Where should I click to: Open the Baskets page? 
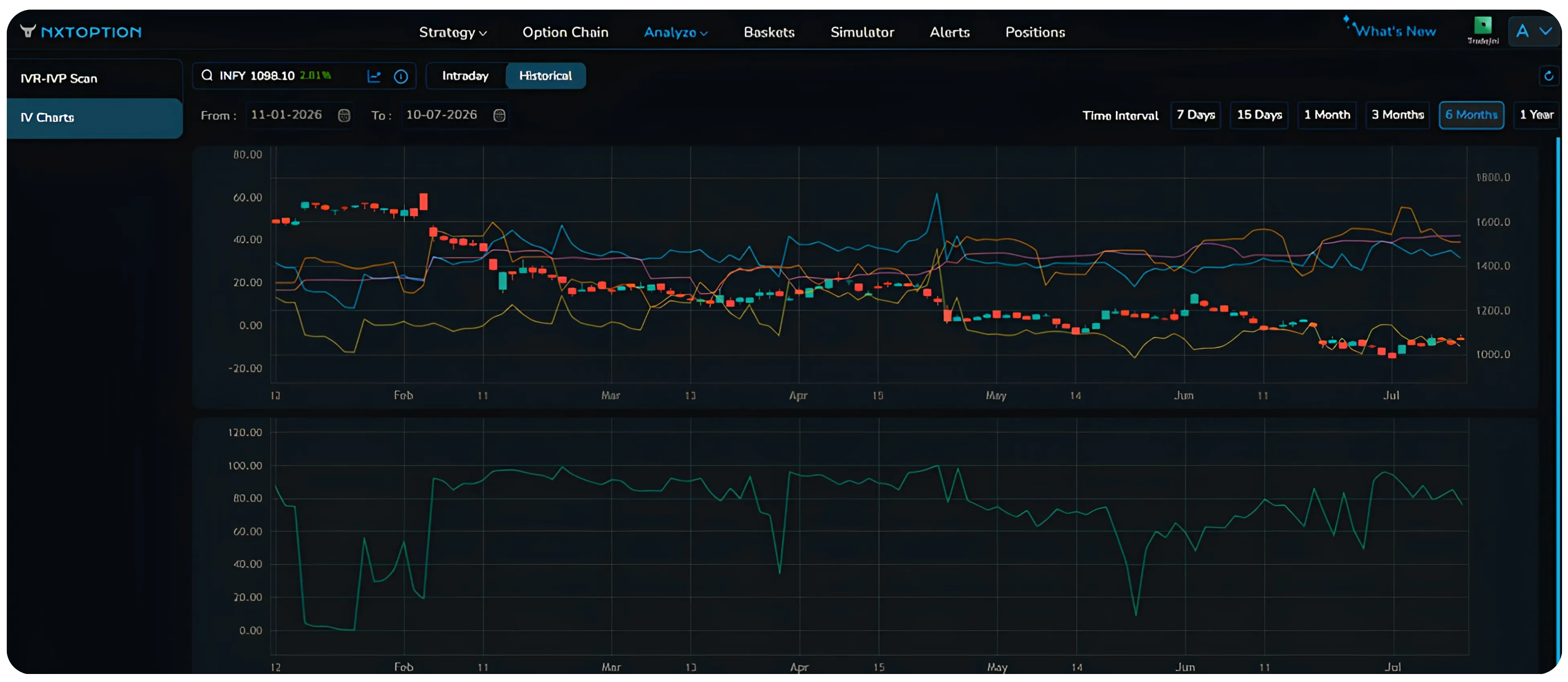coord(769,32)
